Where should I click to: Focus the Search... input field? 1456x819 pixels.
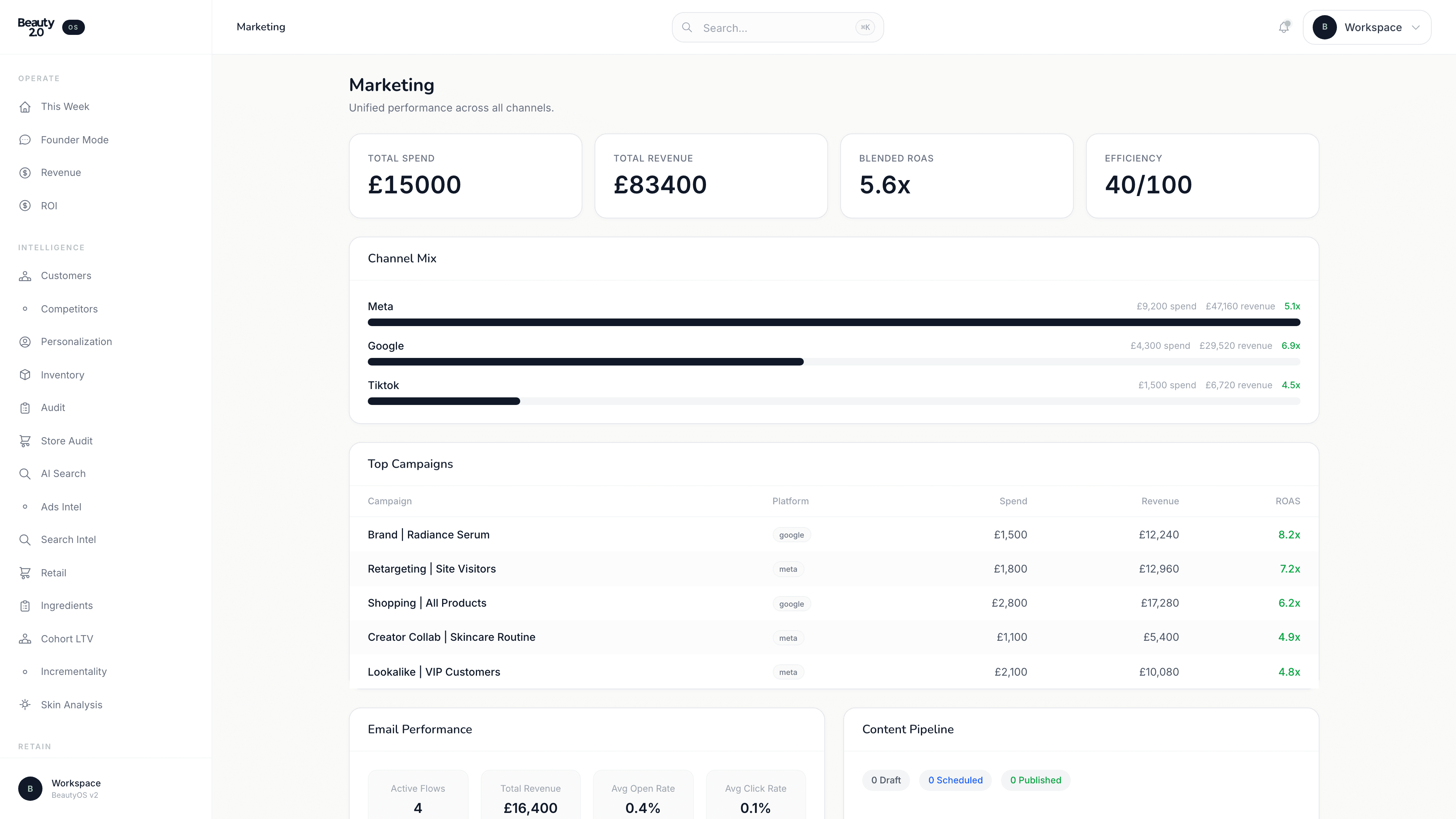pyautogui.click(x=777, y=27)
